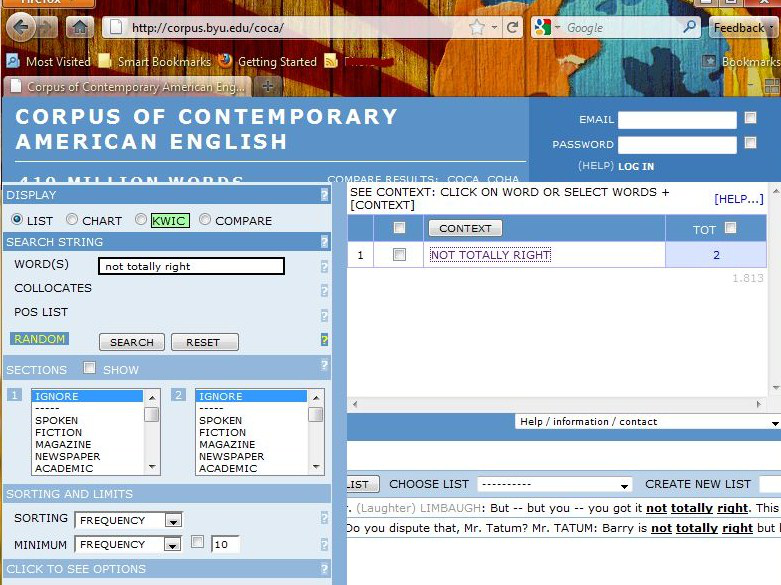
Task: Open help question mark beside SEARCH STRING
Action: 324,242
